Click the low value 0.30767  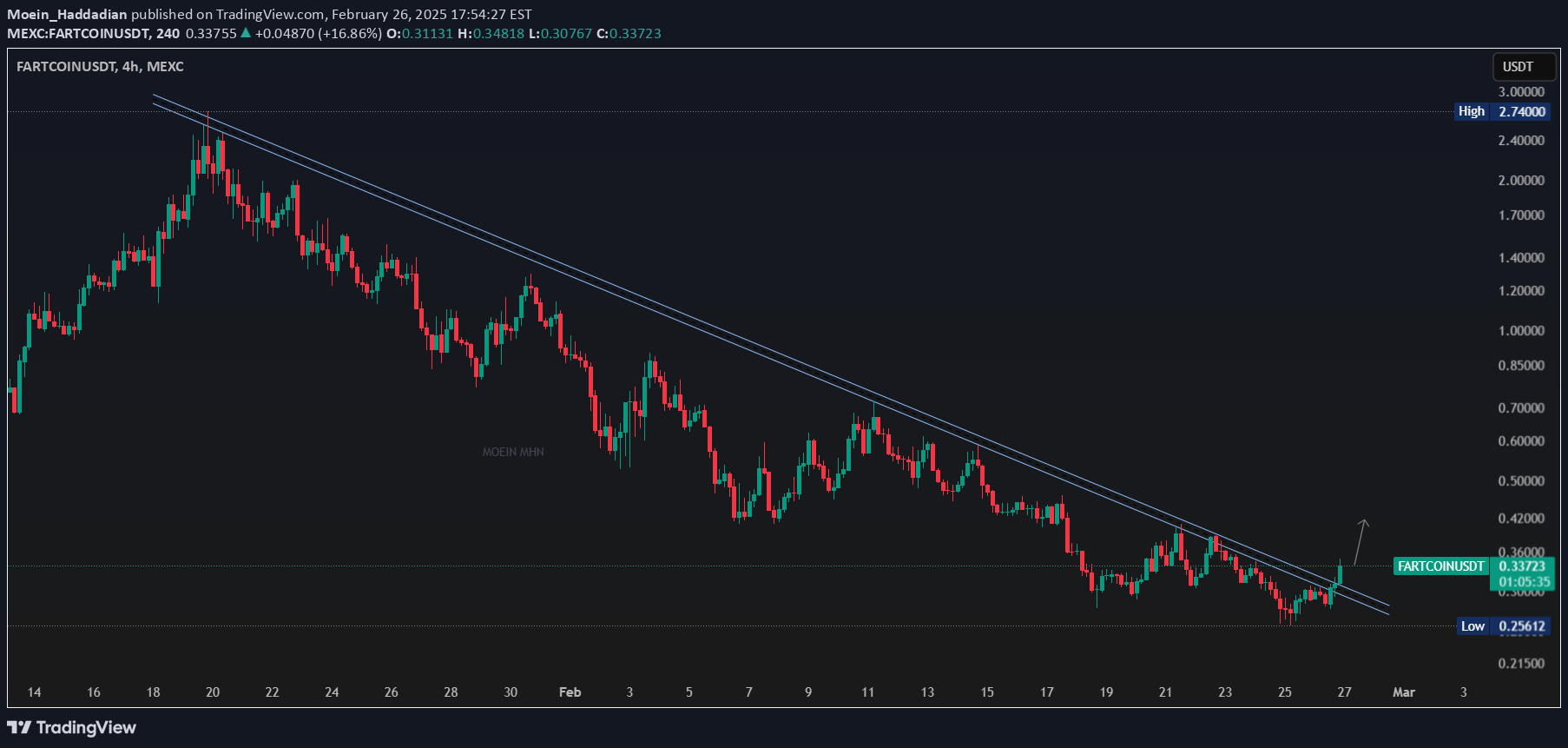click(566, 33)
